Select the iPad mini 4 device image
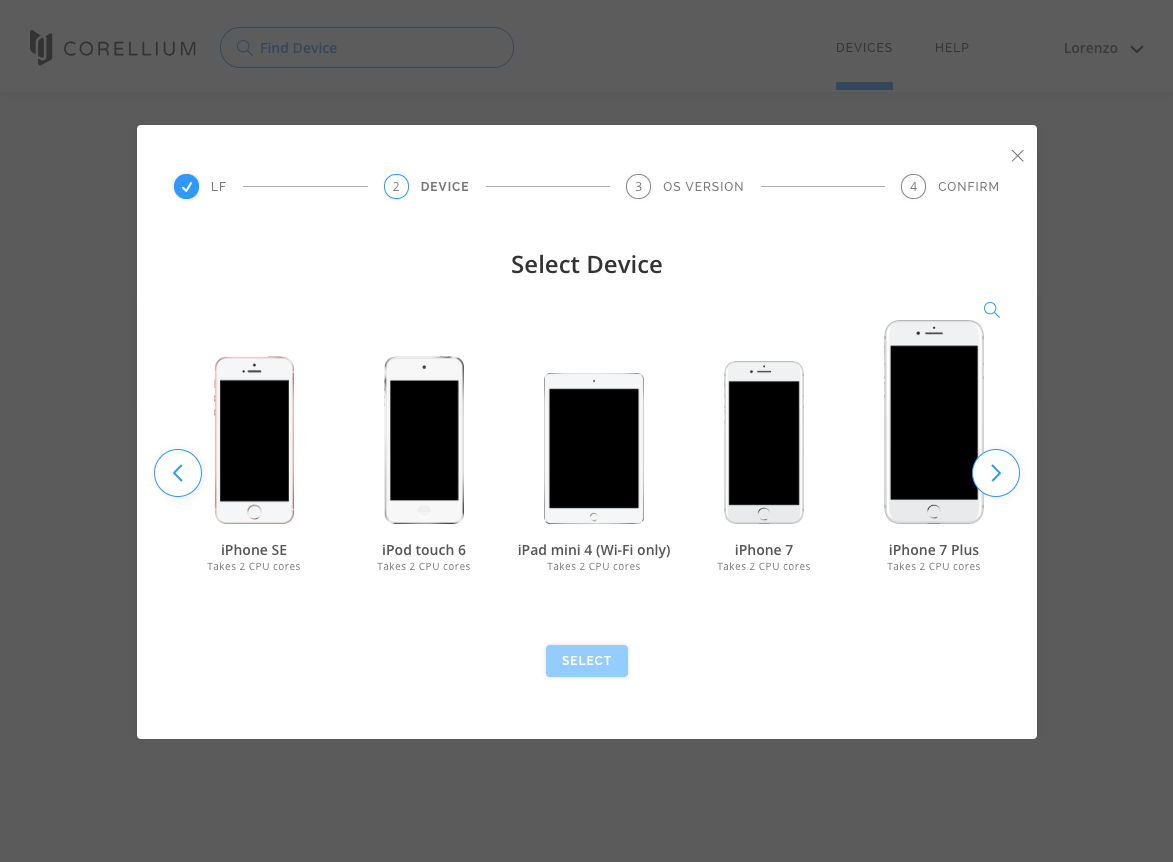The height and width of the screenshot is (862, 1173). click(x=594, y=448)
